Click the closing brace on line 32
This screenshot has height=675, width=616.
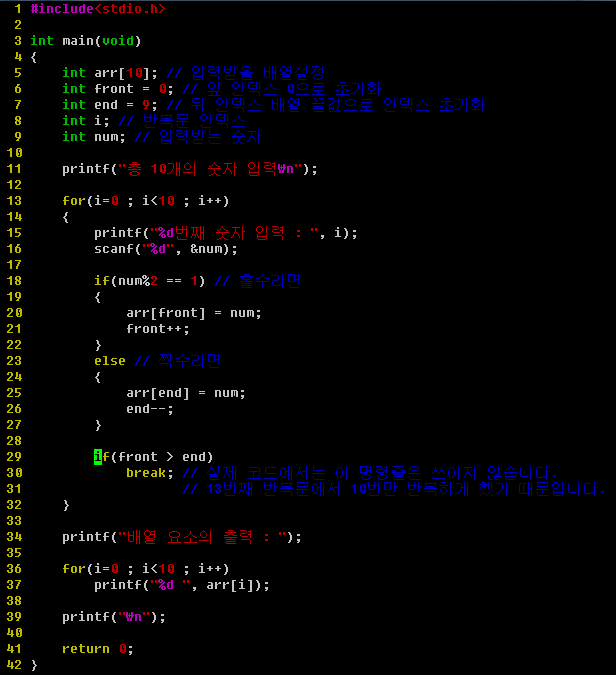click(66, 505)
